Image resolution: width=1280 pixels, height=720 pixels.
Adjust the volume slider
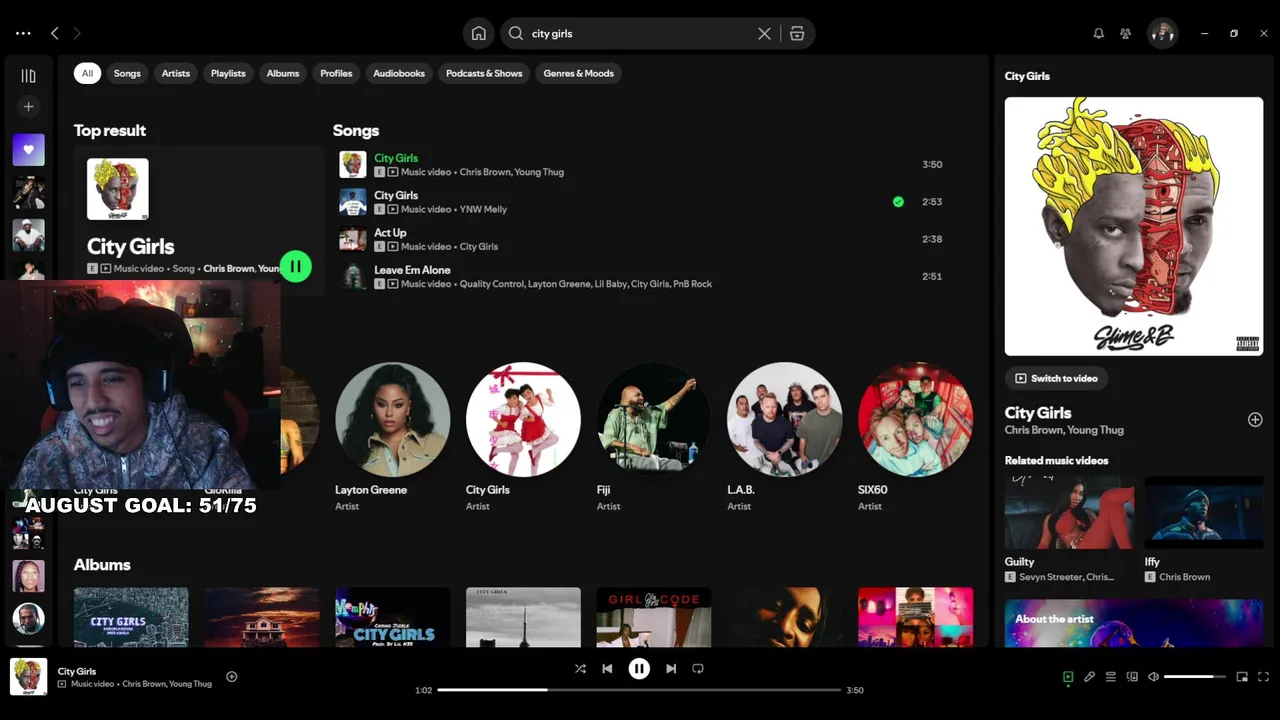point(1194,677)
